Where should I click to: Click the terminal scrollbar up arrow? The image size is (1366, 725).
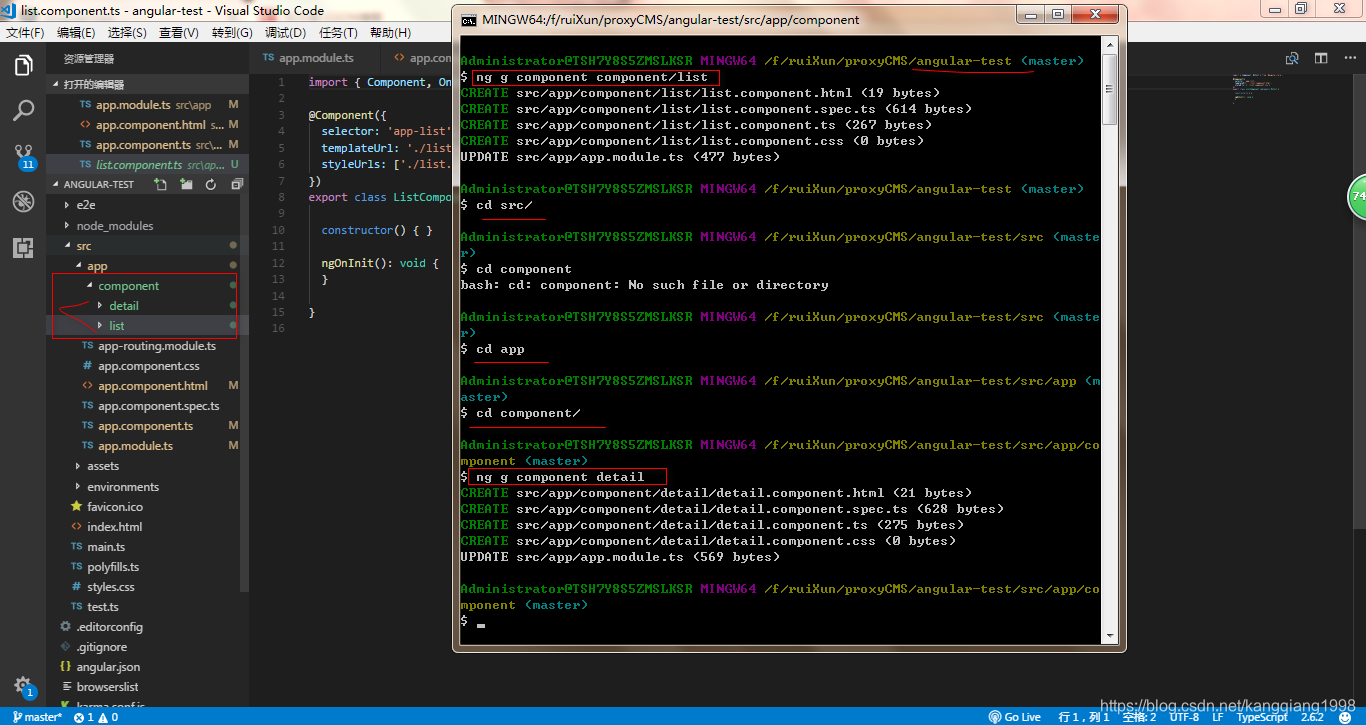[1109, 46]
